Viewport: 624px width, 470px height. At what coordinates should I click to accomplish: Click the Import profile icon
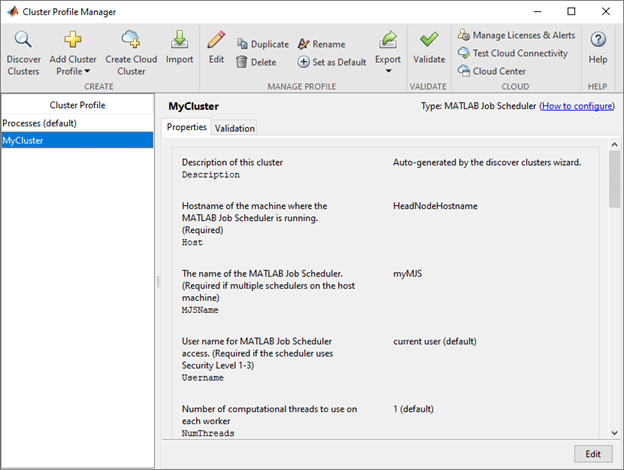[x=179, y=41]
